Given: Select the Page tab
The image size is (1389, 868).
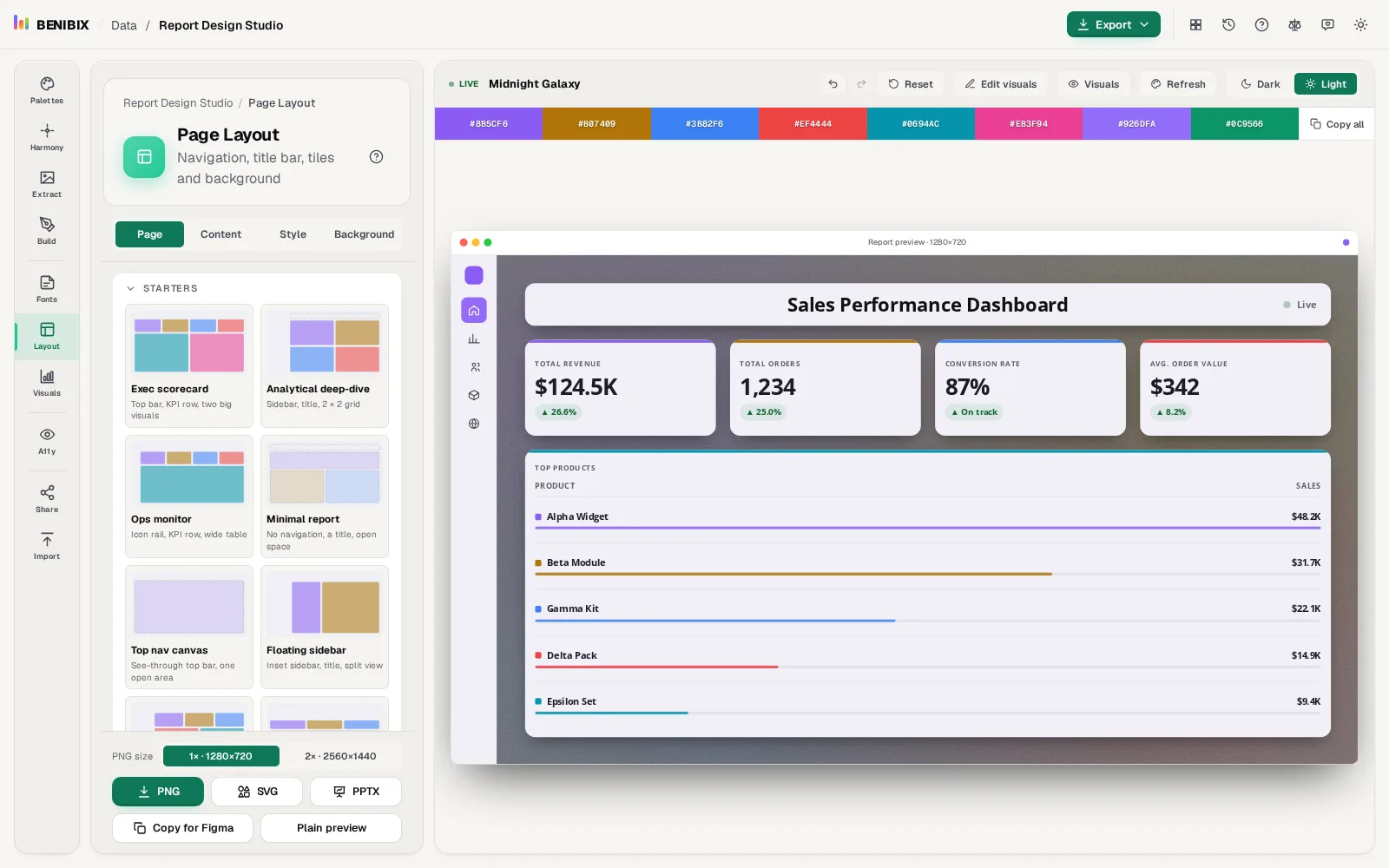Looking at the screenshot, I should click(x=149, y=234).
